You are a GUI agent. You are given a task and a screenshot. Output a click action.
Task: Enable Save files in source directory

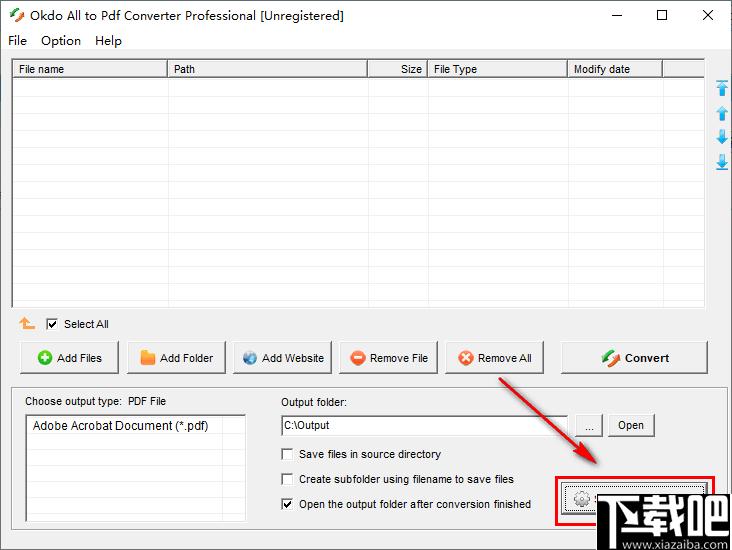point(287,454)
